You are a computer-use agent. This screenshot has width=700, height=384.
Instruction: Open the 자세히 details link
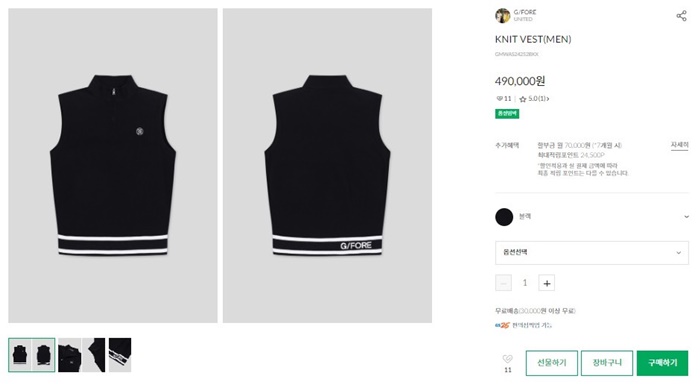pos(679,145)
